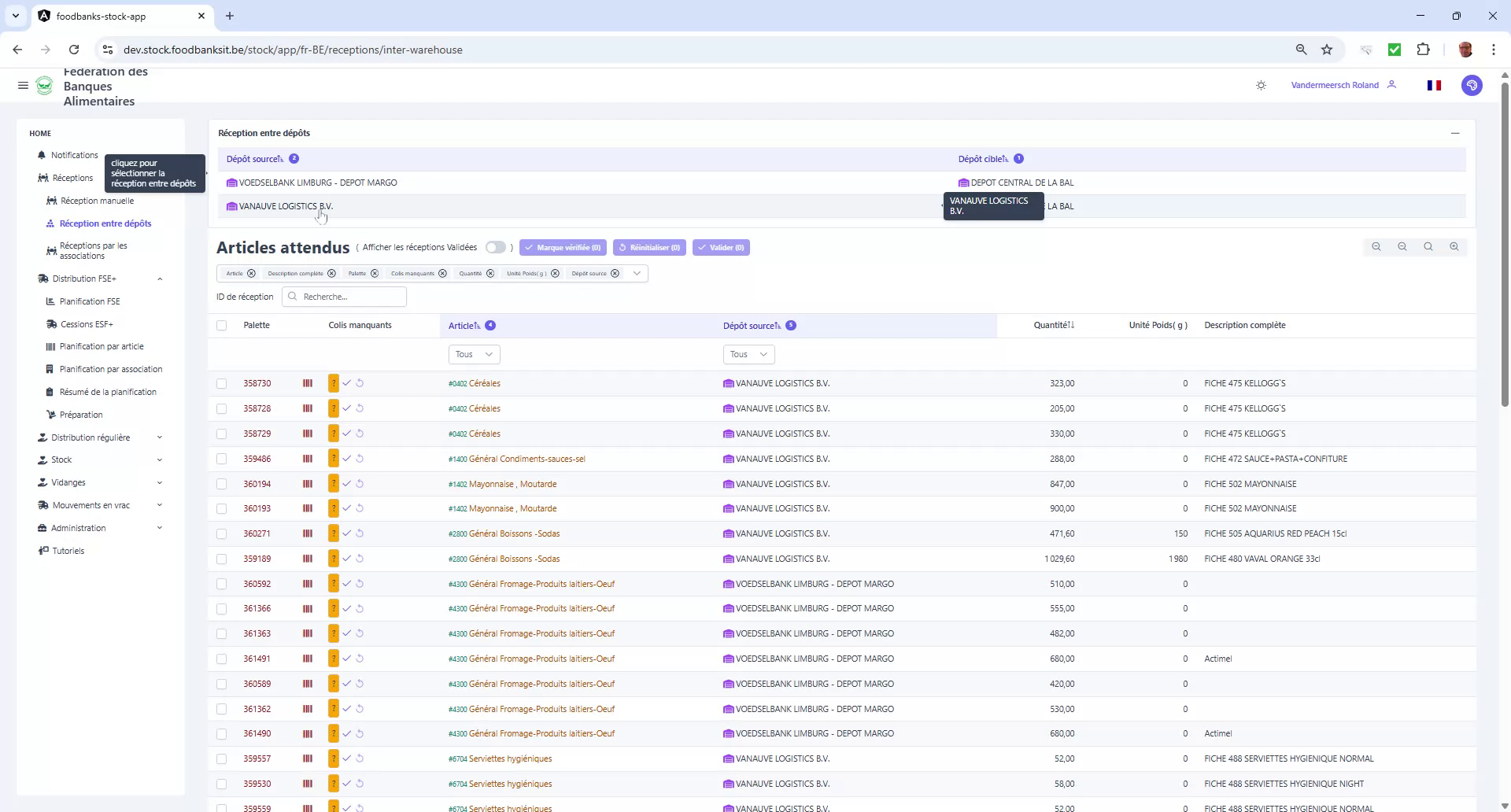Open the Tous dropdown under the Article column
1511x812 pixels.
coord(473,355)
